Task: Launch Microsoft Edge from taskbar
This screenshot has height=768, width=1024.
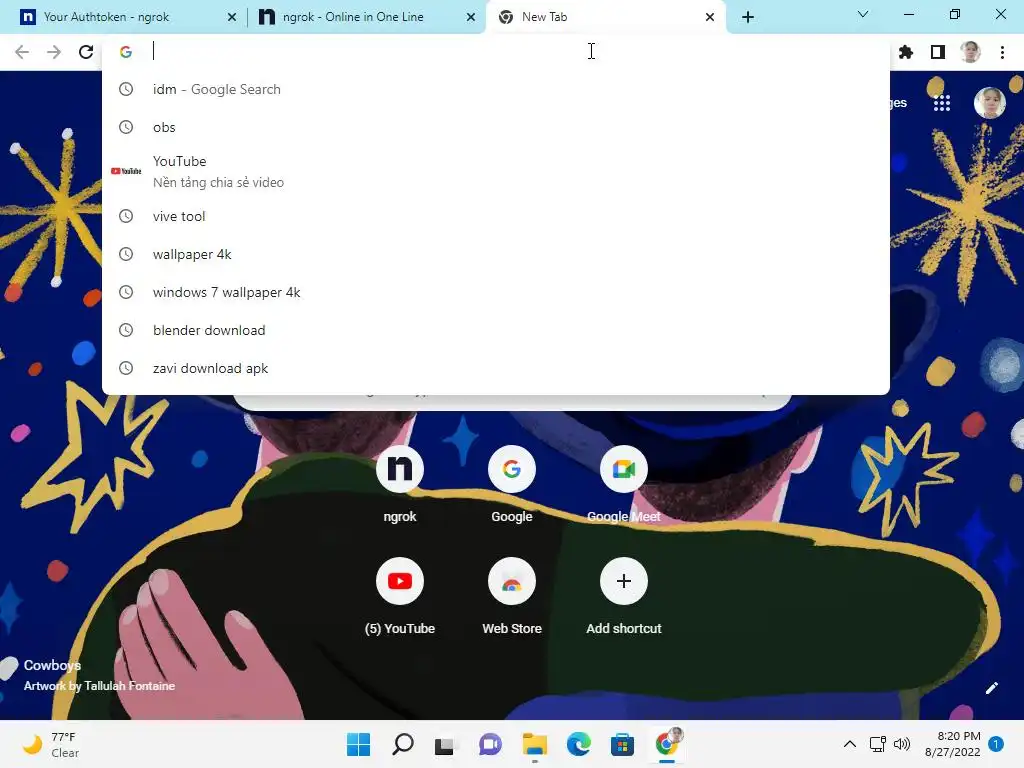Action: point(579,744)
